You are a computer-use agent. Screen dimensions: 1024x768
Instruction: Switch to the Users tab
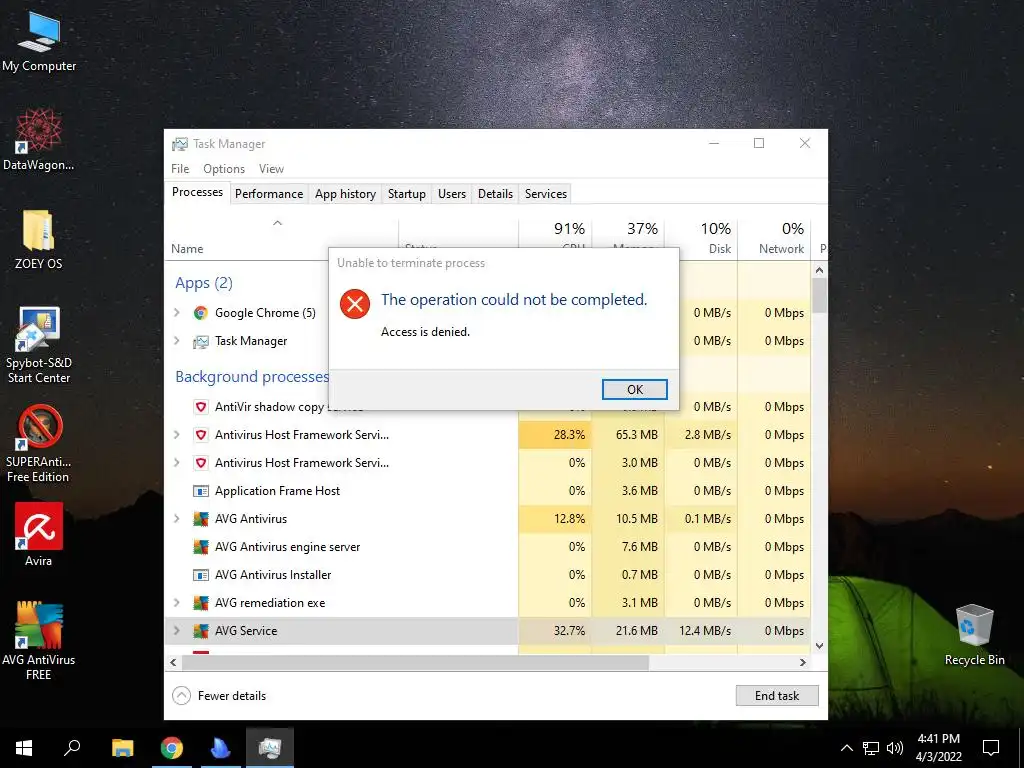coord(452,194)
